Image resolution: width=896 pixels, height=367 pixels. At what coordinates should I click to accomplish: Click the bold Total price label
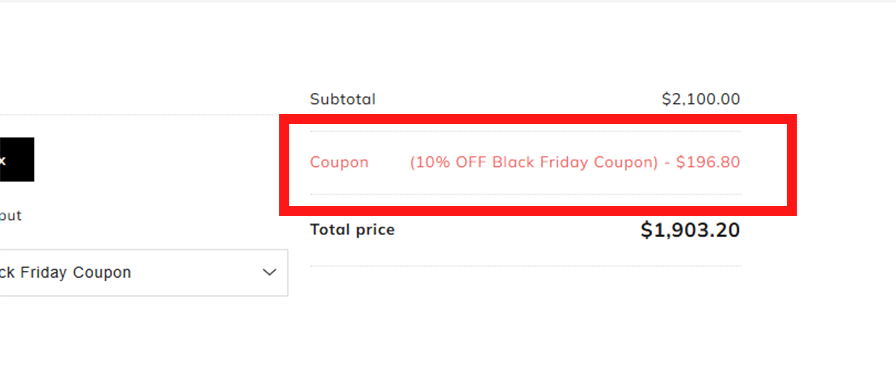(353, 230)
